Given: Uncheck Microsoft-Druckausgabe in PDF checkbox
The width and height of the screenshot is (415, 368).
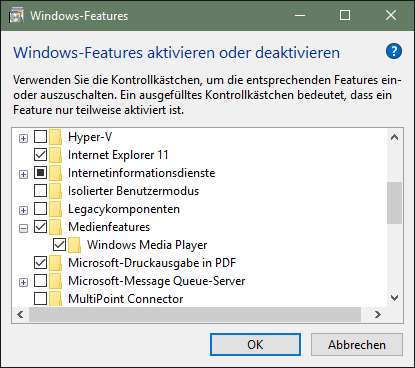Looking at the screenshot, I should (40, 263).
